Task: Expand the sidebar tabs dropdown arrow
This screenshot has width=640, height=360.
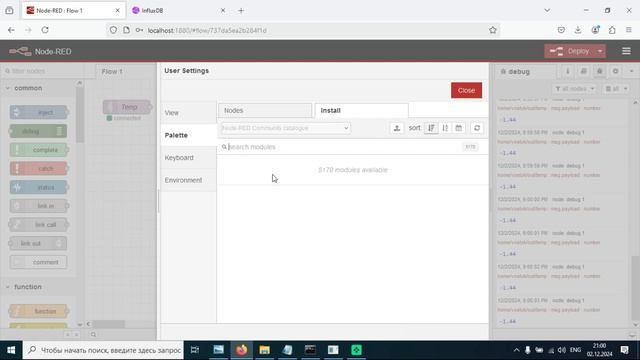Action: (x=631, y=71)
